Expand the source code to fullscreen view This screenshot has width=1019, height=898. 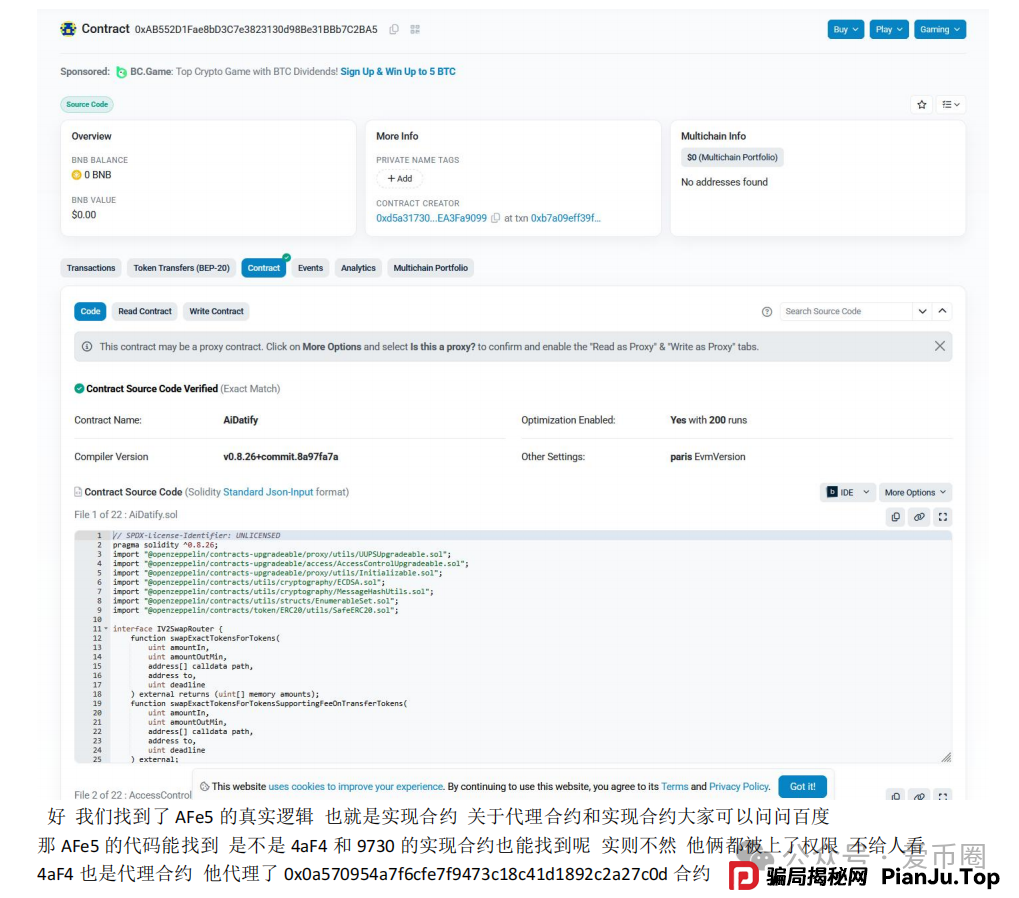(942, 517)
